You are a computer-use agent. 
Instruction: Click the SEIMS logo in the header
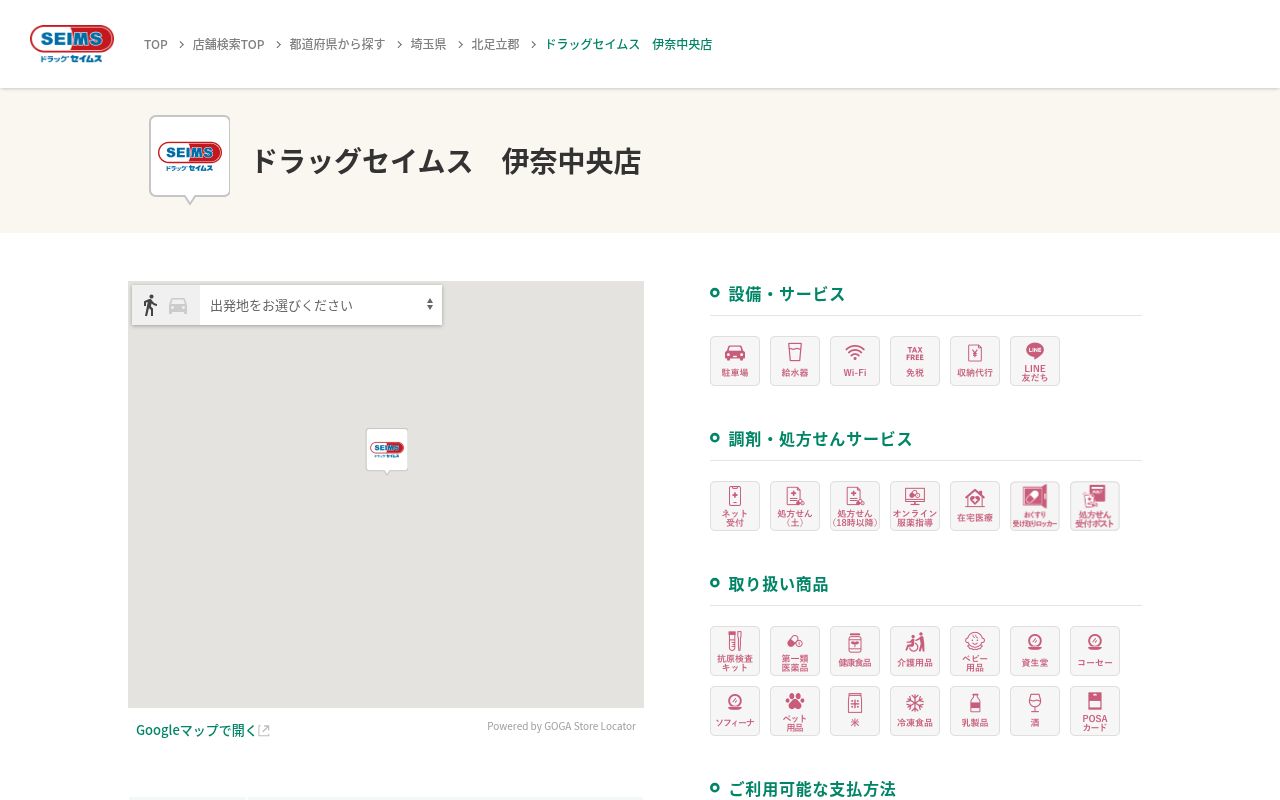click(x=72, y=44)
